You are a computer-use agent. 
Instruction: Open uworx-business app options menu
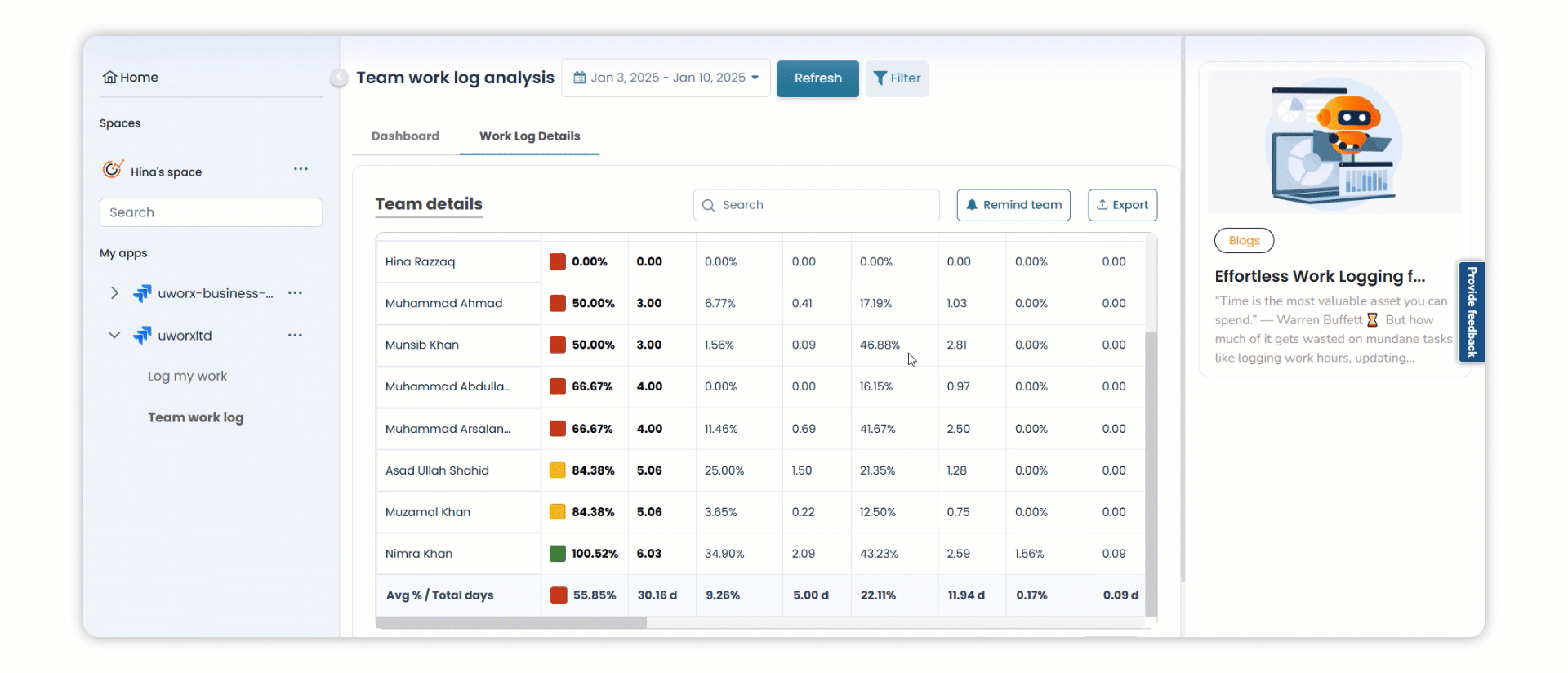coord(295,293)
